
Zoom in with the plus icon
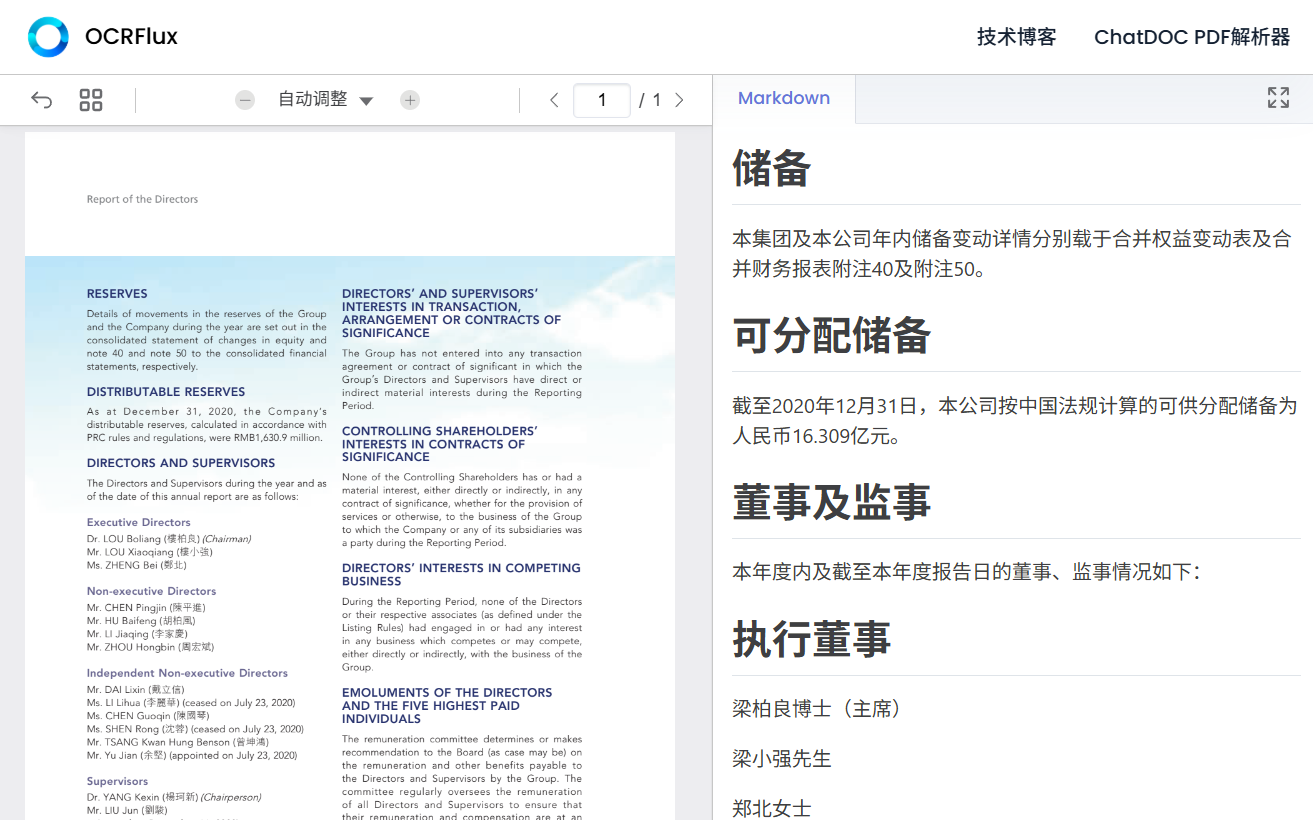point(410,100)
